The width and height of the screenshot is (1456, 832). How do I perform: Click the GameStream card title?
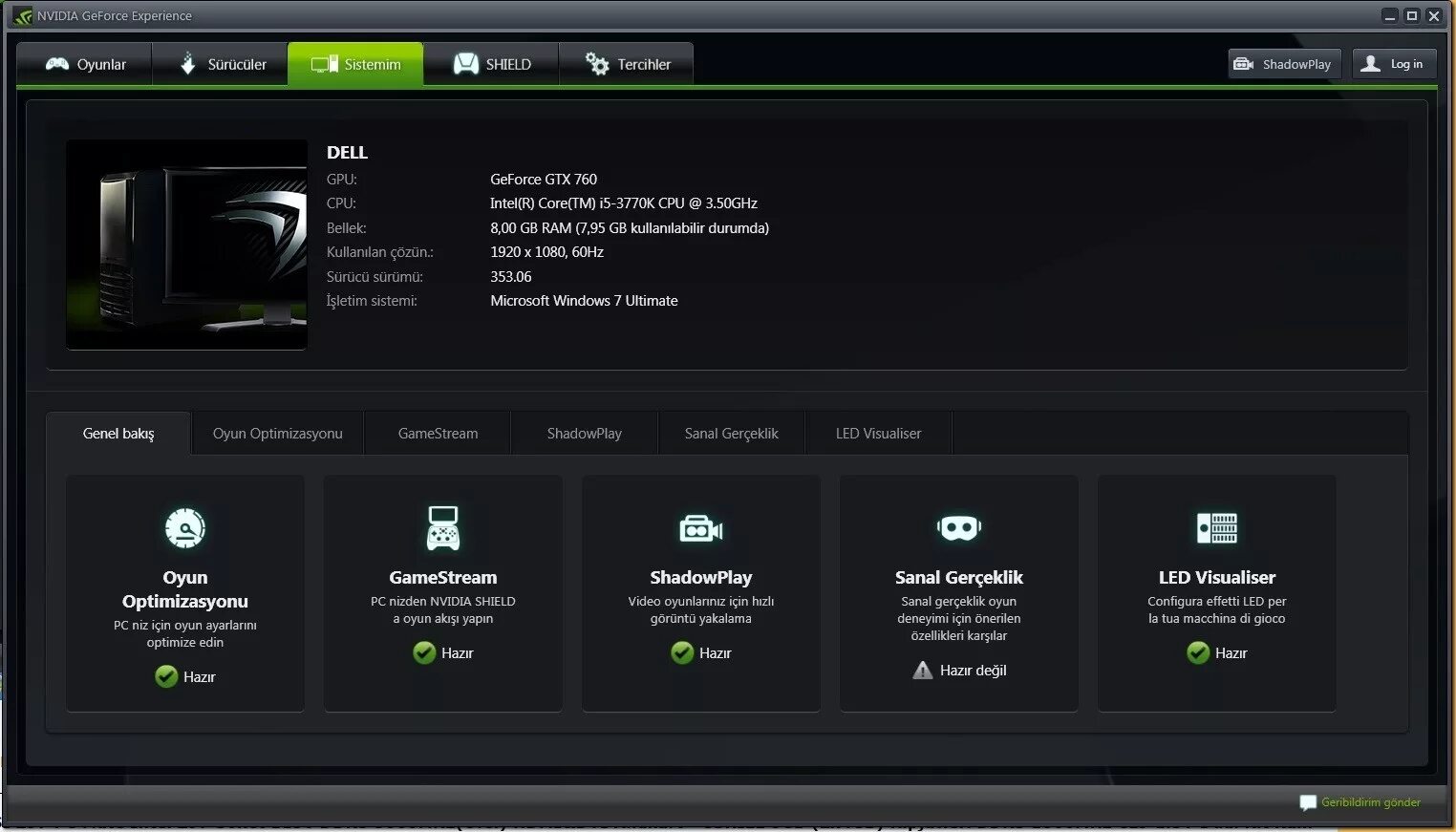[443, 578]
